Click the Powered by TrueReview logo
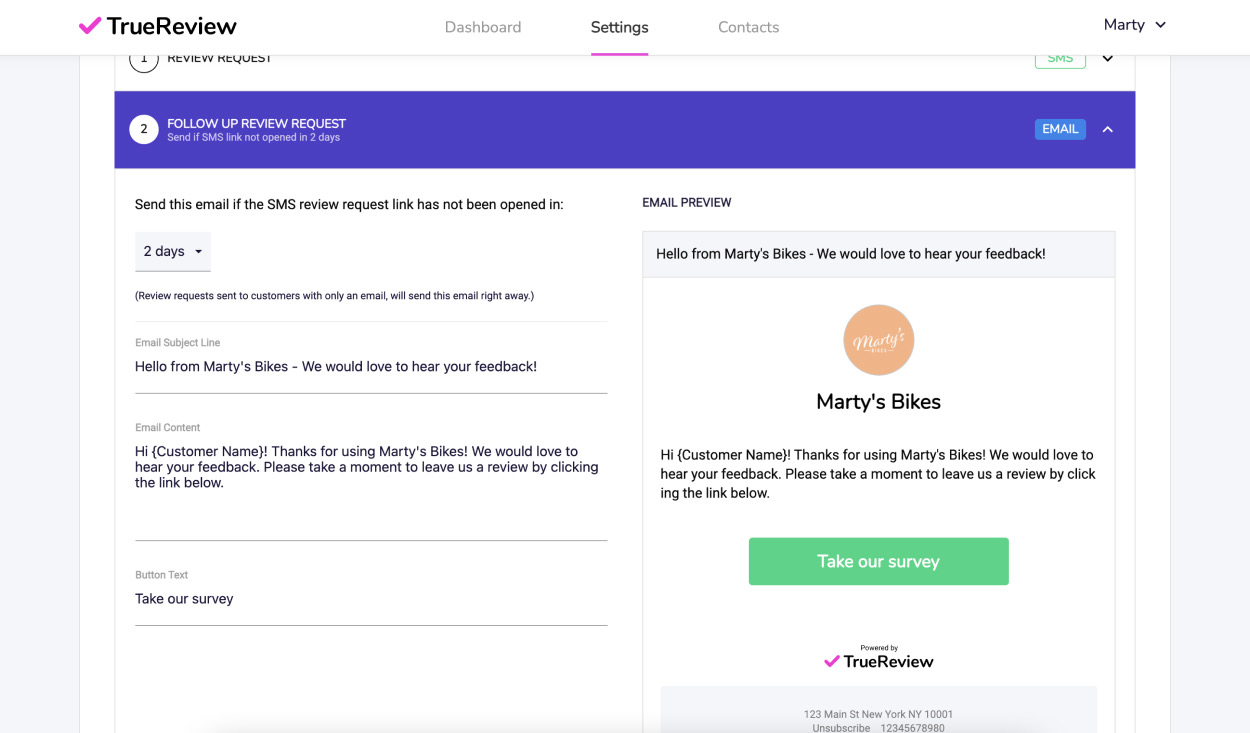The width and height of the screenshot is (1250, 733). click(x=878, y=657)
